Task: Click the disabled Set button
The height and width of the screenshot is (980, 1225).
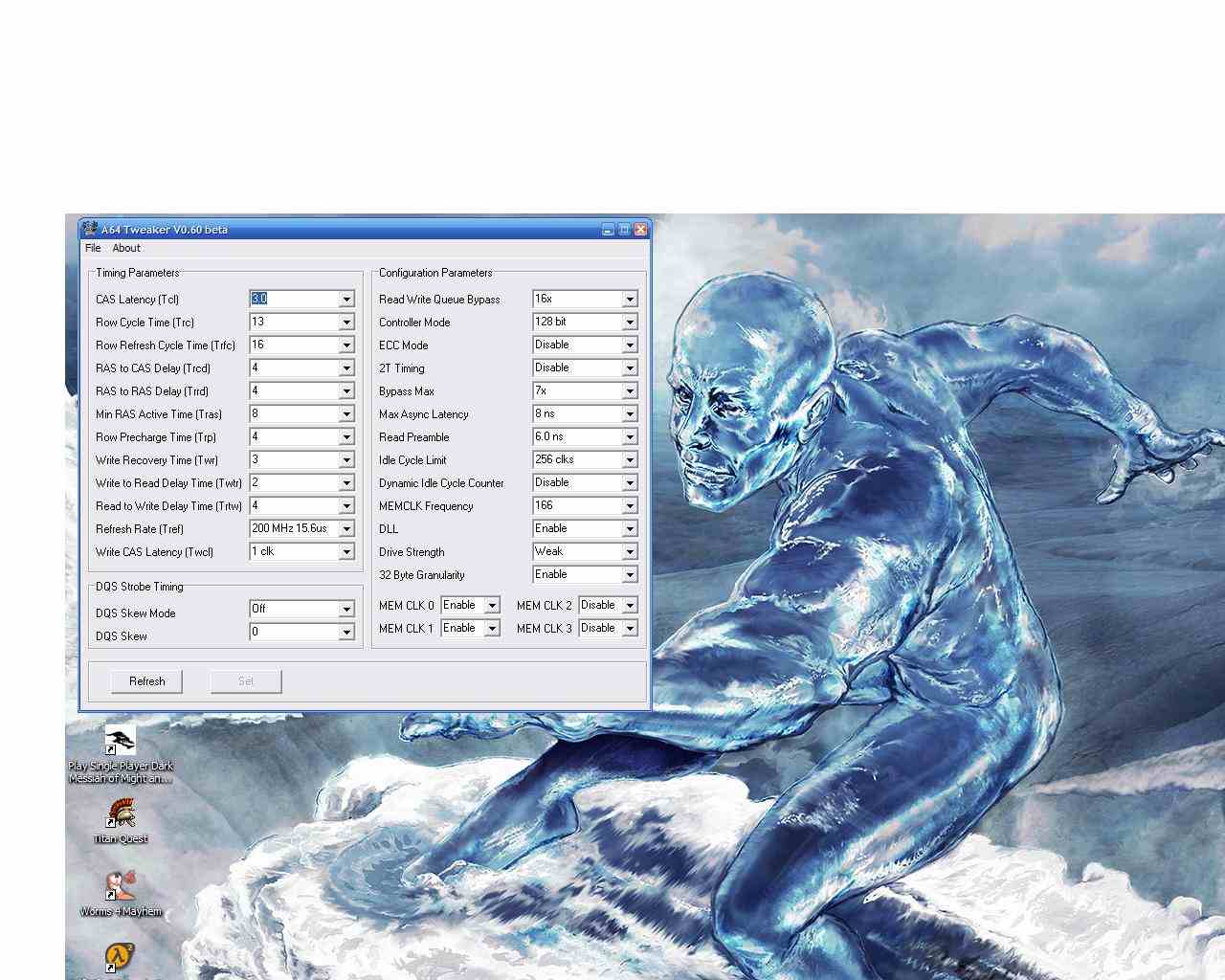Action: [x=246, y=681]
